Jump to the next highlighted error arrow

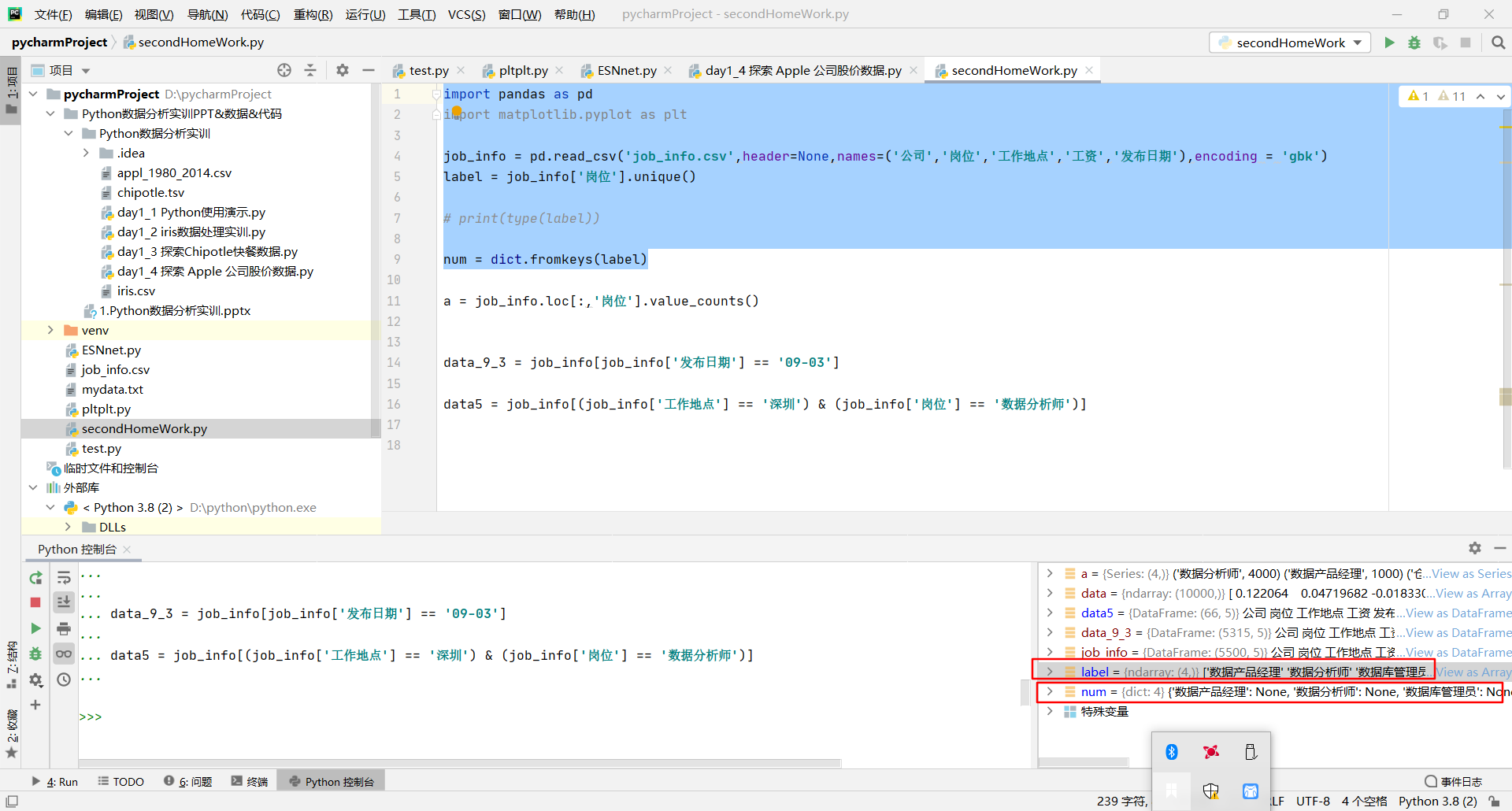1501,96
